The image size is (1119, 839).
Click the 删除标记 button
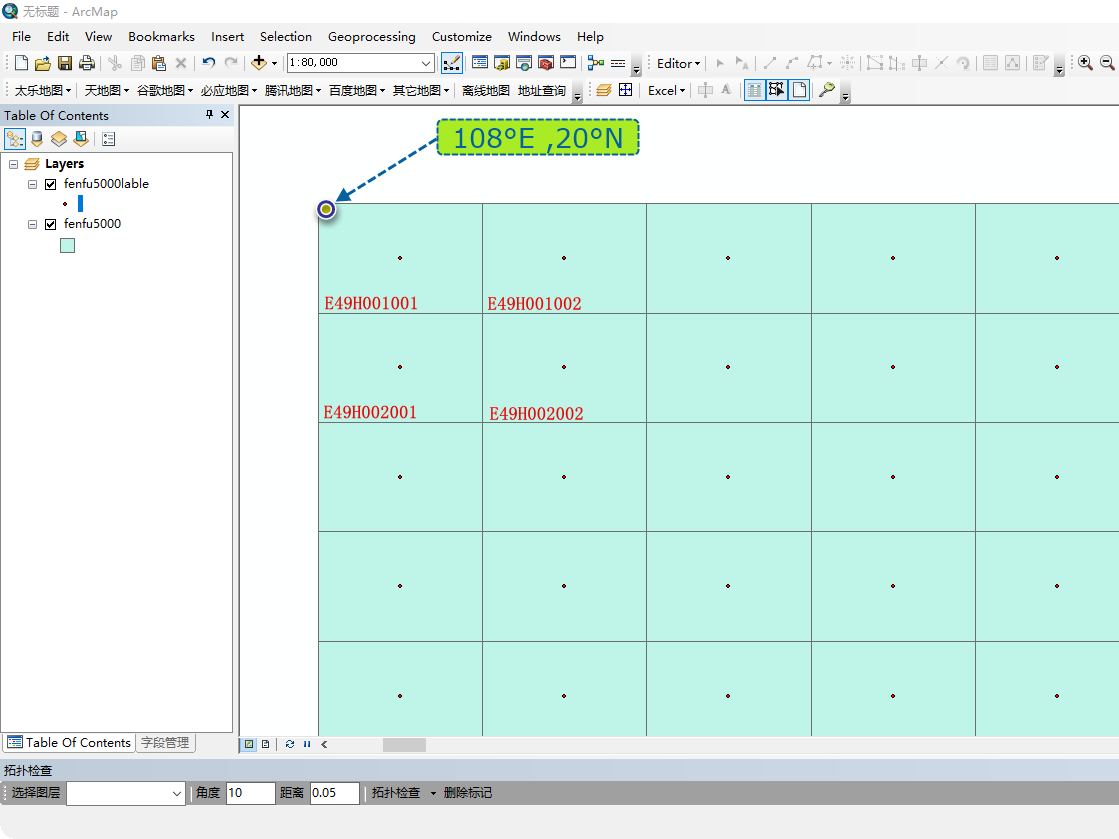pyautogui.click(x=467, y=793)
